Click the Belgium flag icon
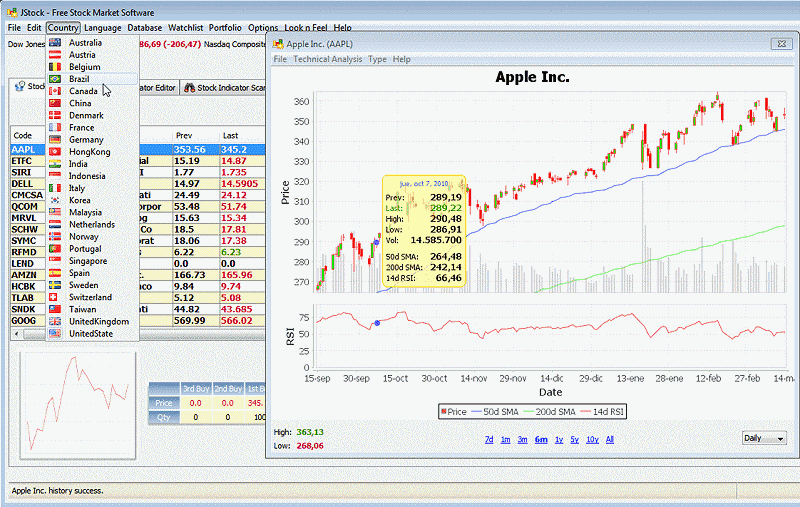 pyautogui.click(x=55, y=67)
